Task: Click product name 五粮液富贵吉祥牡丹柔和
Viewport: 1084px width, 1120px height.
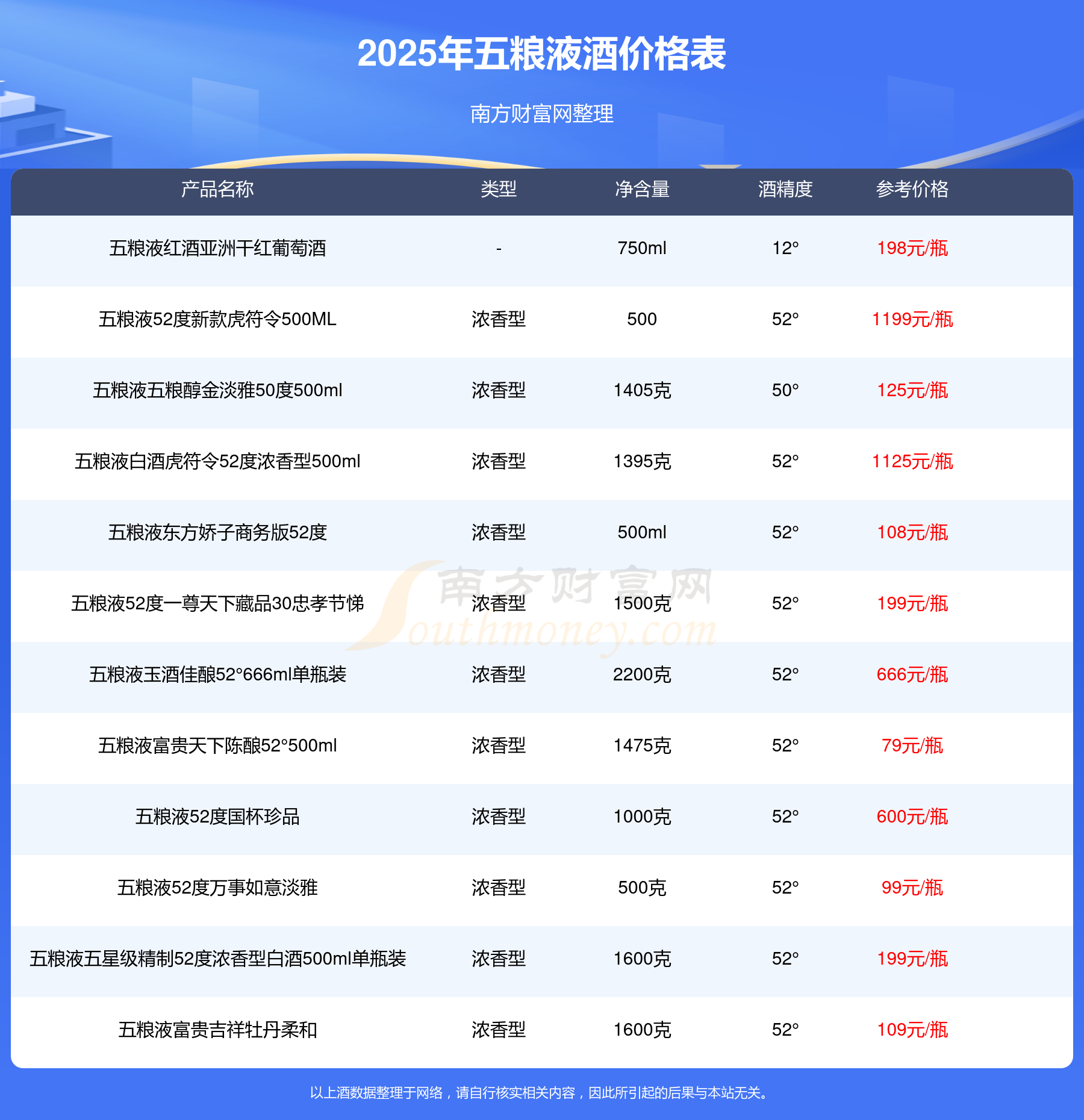Action: (217, 1030)
